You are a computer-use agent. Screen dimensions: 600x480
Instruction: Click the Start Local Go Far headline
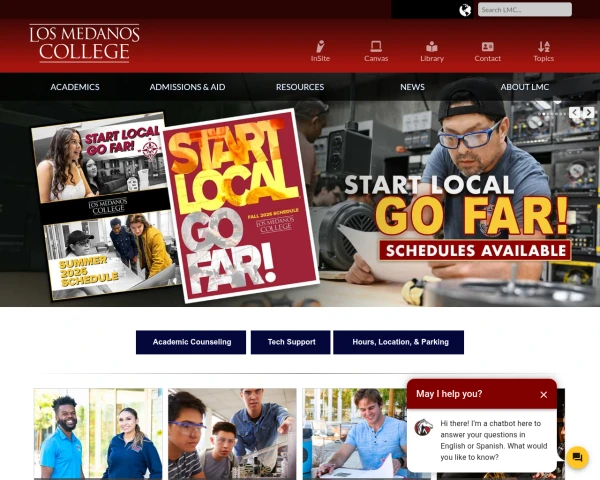click(x=456, y=205)
